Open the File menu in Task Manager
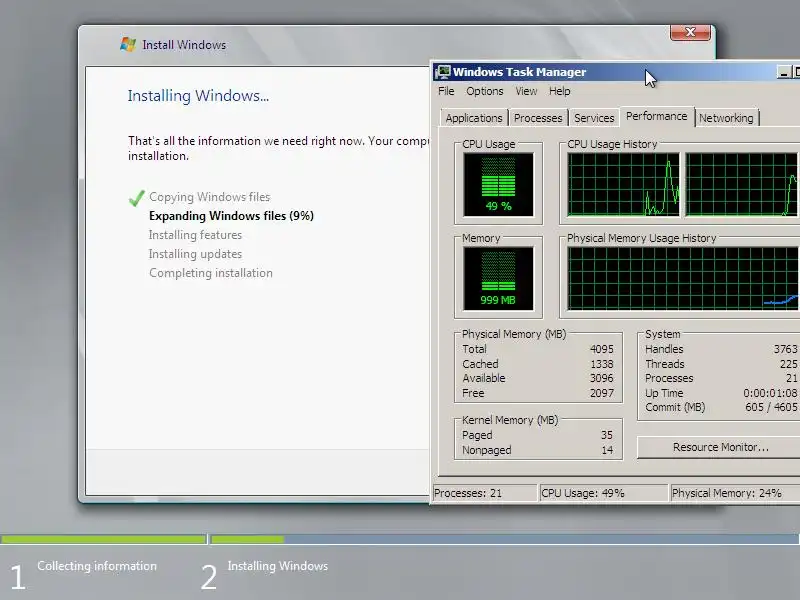 (x=446, y=91)
